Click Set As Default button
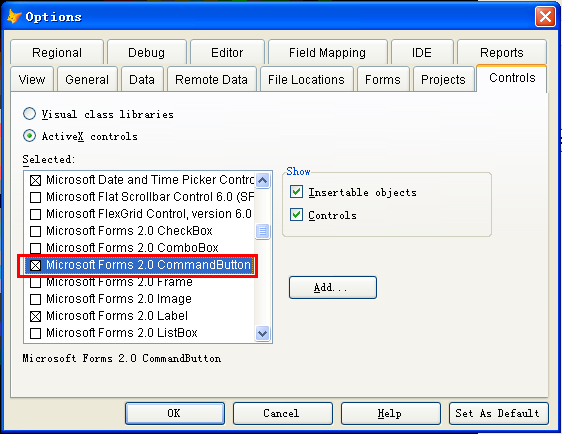The width and height of the screenshot is (562, 434). click(x=499, y=414)
